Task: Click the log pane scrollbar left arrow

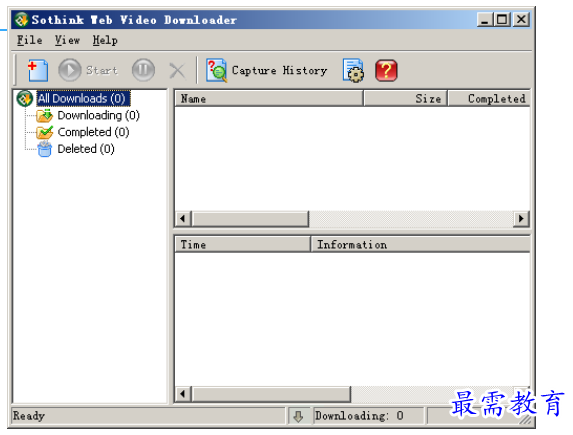Action: (x=183, y=394)
